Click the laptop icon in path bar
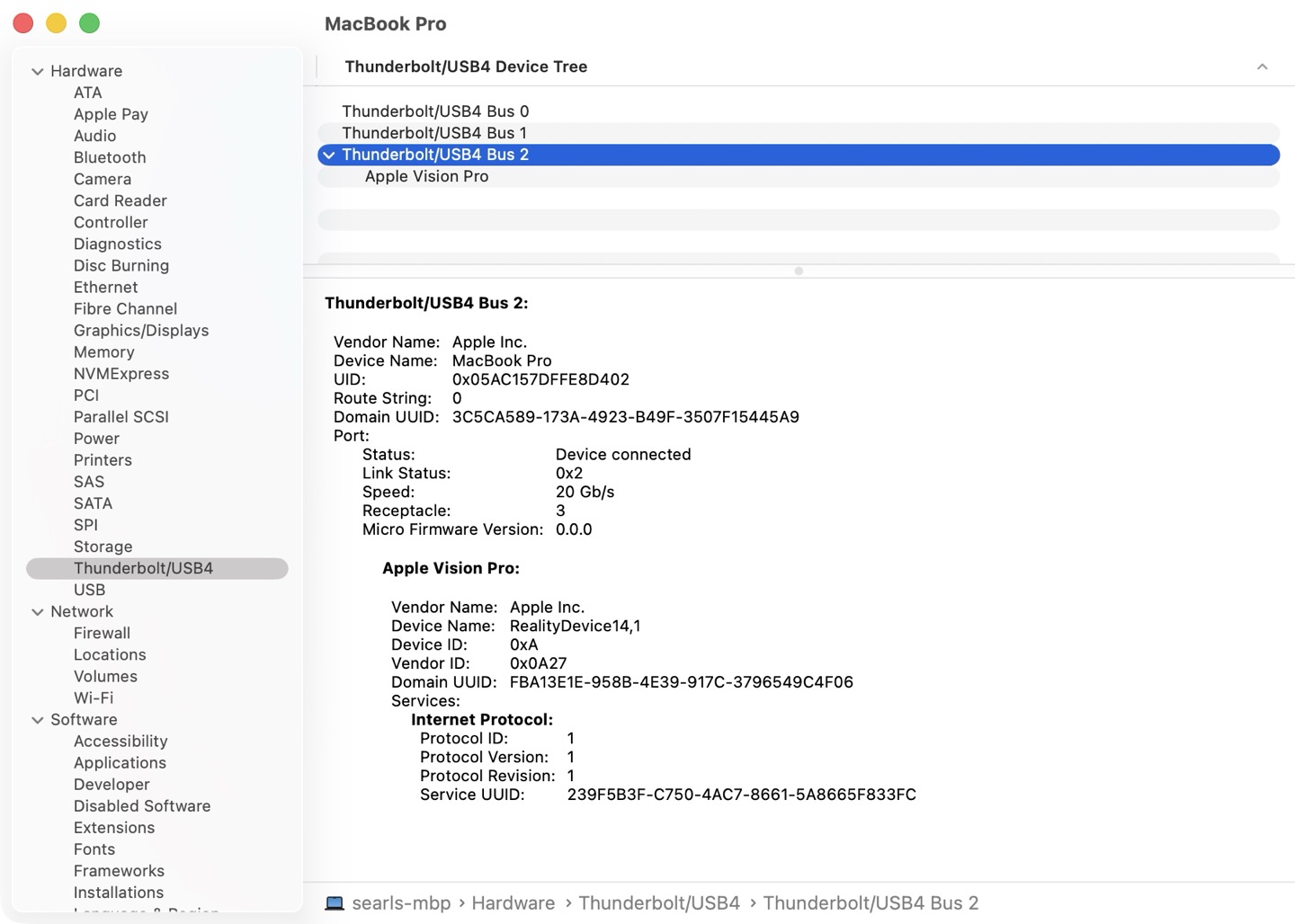This screenshot has width=1295, height=924. pos(335,903)
